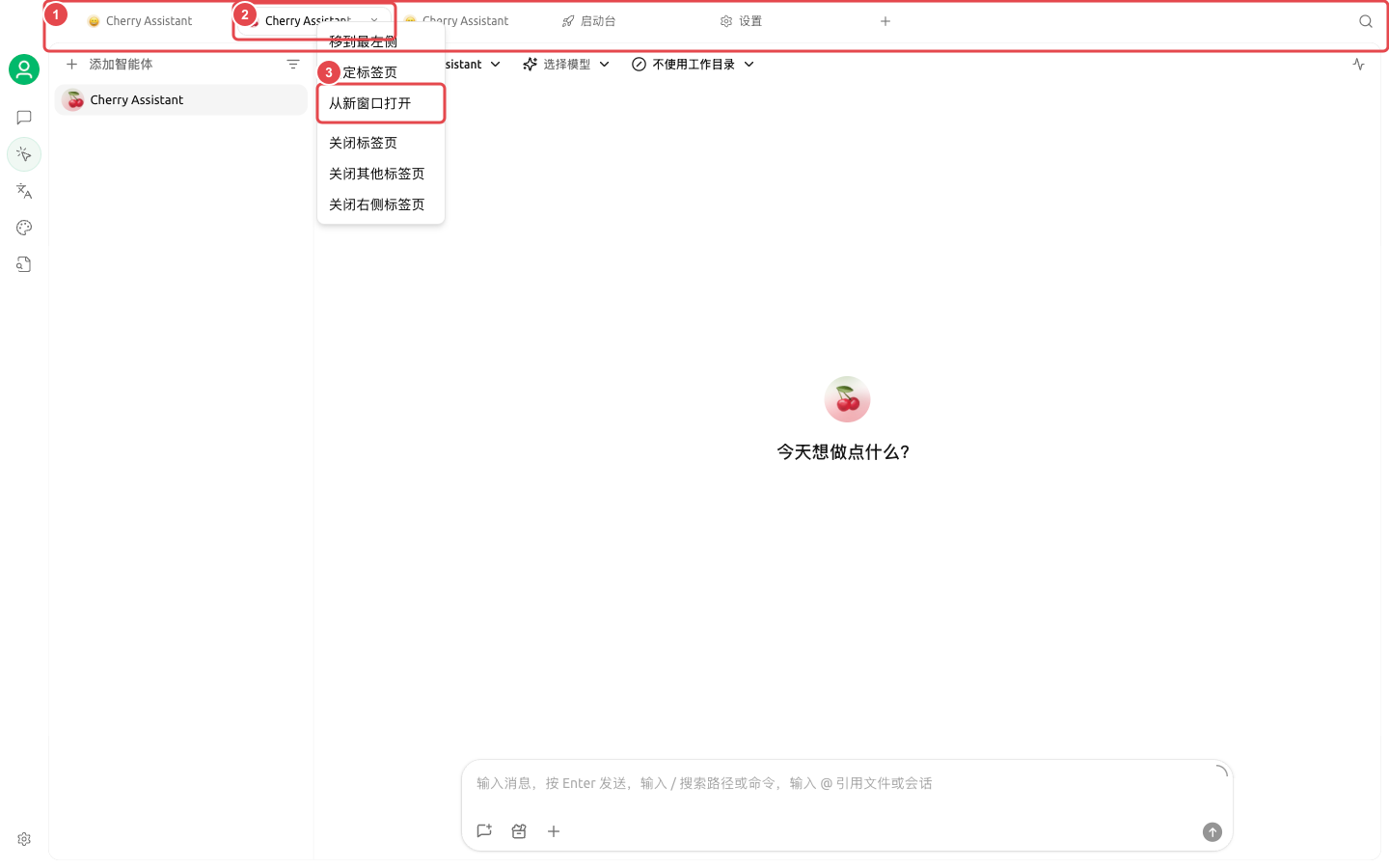Image resolution: width=1389 pixels, height=868 pixels.
Task: Expand the assistant name dropdown chevron
Action: [x=495, y=65]
